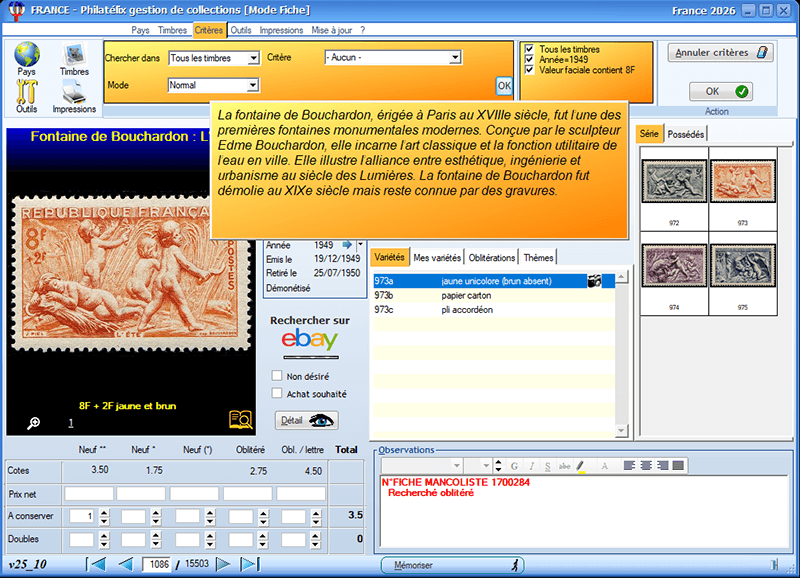800x578 pixels.
Task: Align Observations text left
Action: (630, 465)
